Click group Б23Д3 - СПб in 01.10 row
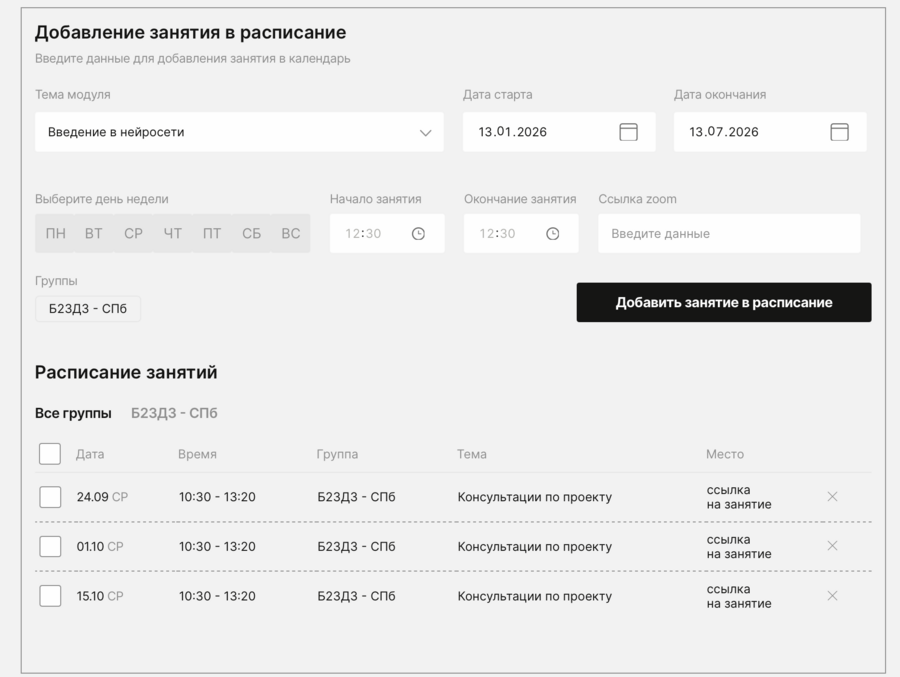Image resolution: width=900 pixels, height=677 pixels. (x=356, y=546)
